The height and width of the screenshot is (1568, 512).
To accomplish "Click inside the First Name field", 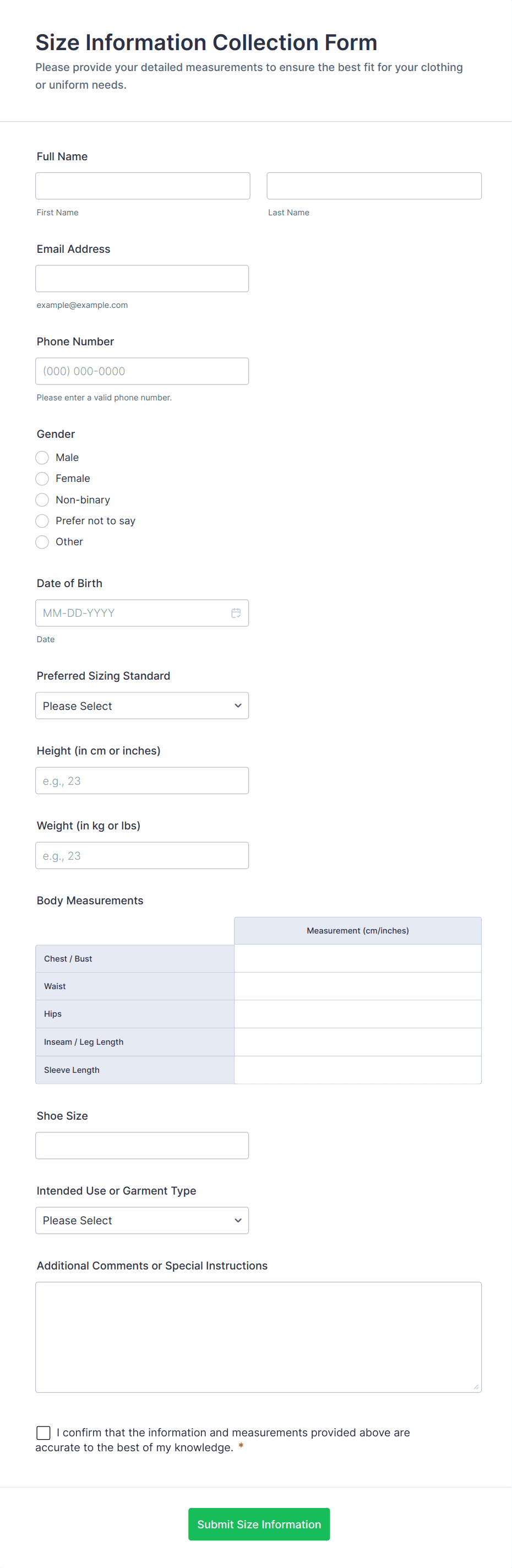I will [x=142, y=185].
